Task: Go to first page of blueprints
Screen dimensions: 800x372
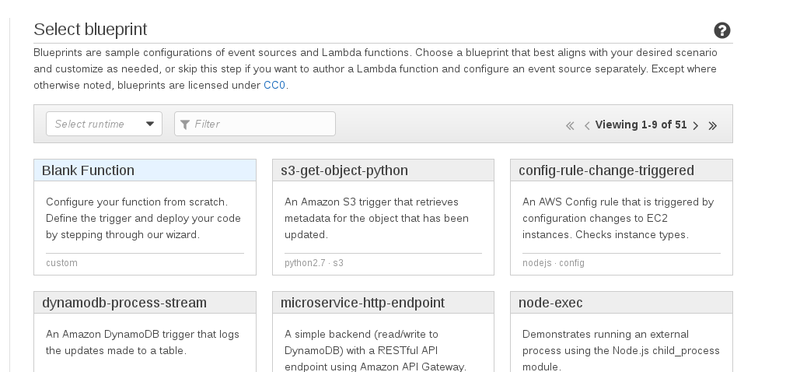Action: (570, 126)
